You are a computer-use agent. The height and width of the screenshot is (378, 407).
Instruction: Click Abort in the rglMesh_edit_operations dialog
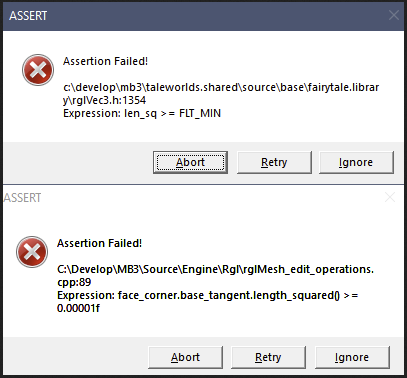click(x=185, y=357)
